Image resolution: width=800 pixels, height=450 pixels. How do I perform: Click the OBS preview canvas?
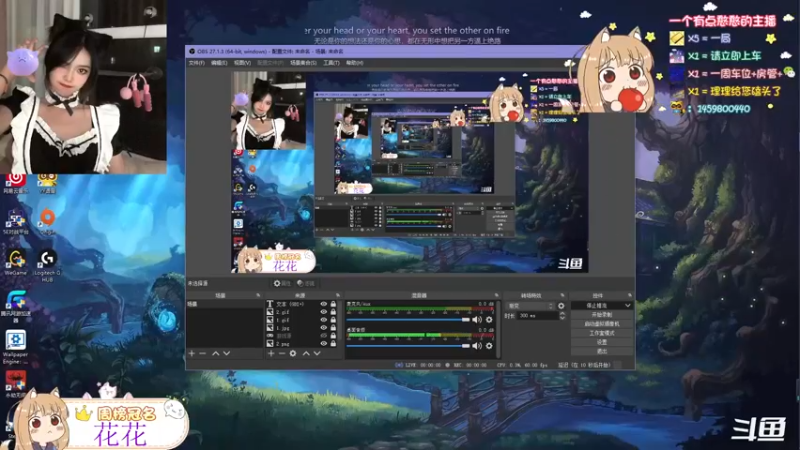(x=410, y=172)
